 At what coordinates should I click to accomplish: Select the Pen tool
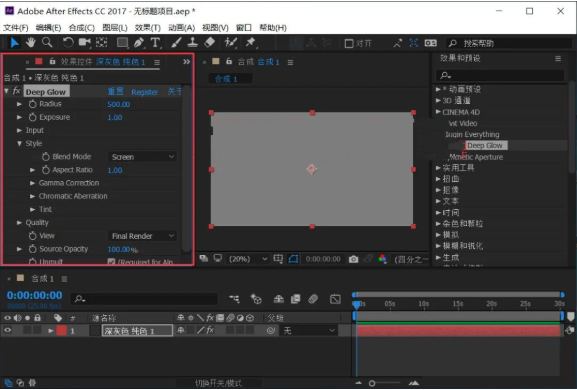[x=139, y=43]
